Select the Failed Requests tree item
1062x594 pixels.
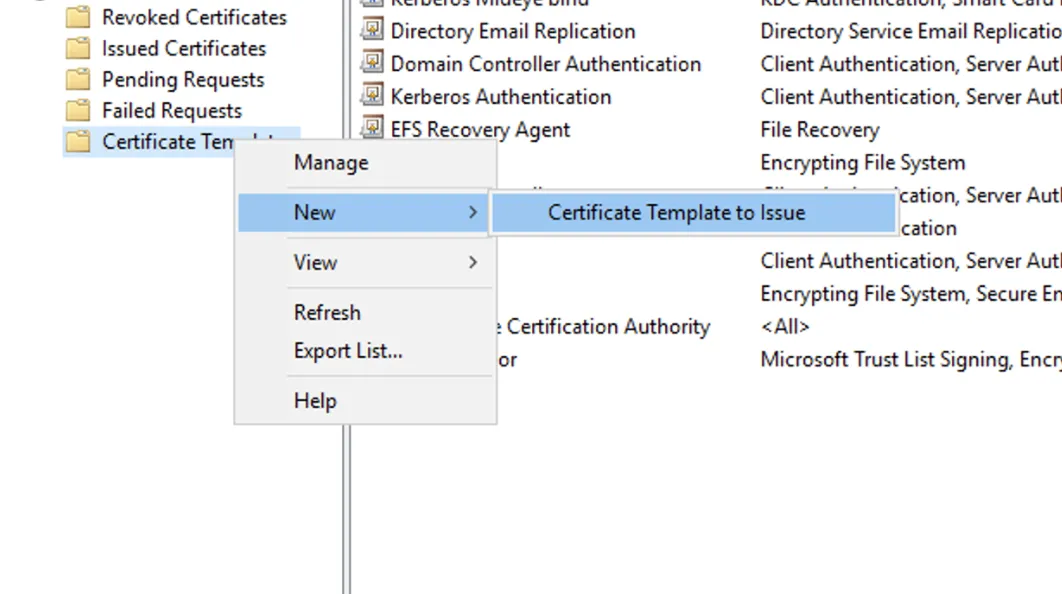173,110
